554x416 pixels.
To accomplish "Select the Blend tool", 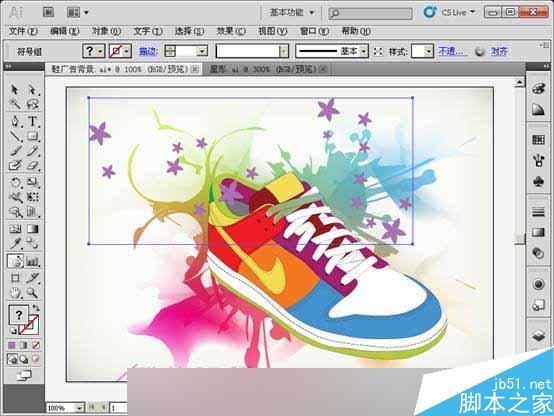I will [x=32, y=243].
